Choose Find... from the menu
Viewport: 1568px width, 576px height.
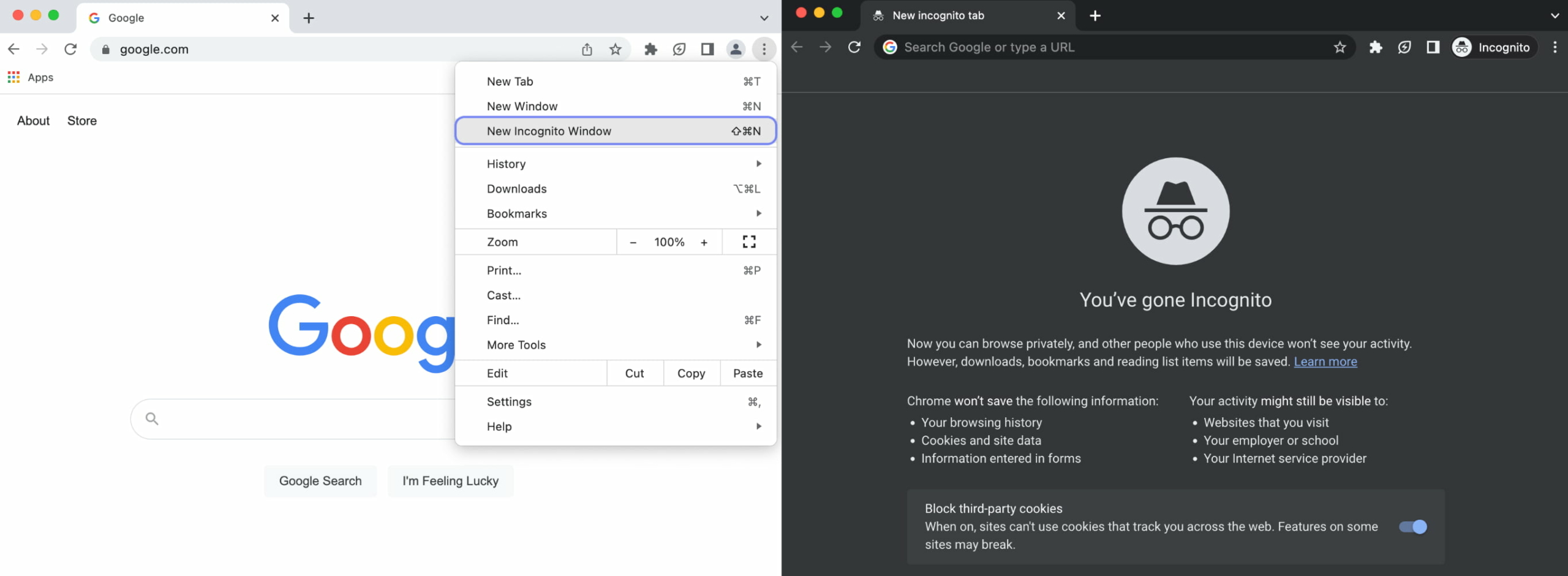(616, 320)
